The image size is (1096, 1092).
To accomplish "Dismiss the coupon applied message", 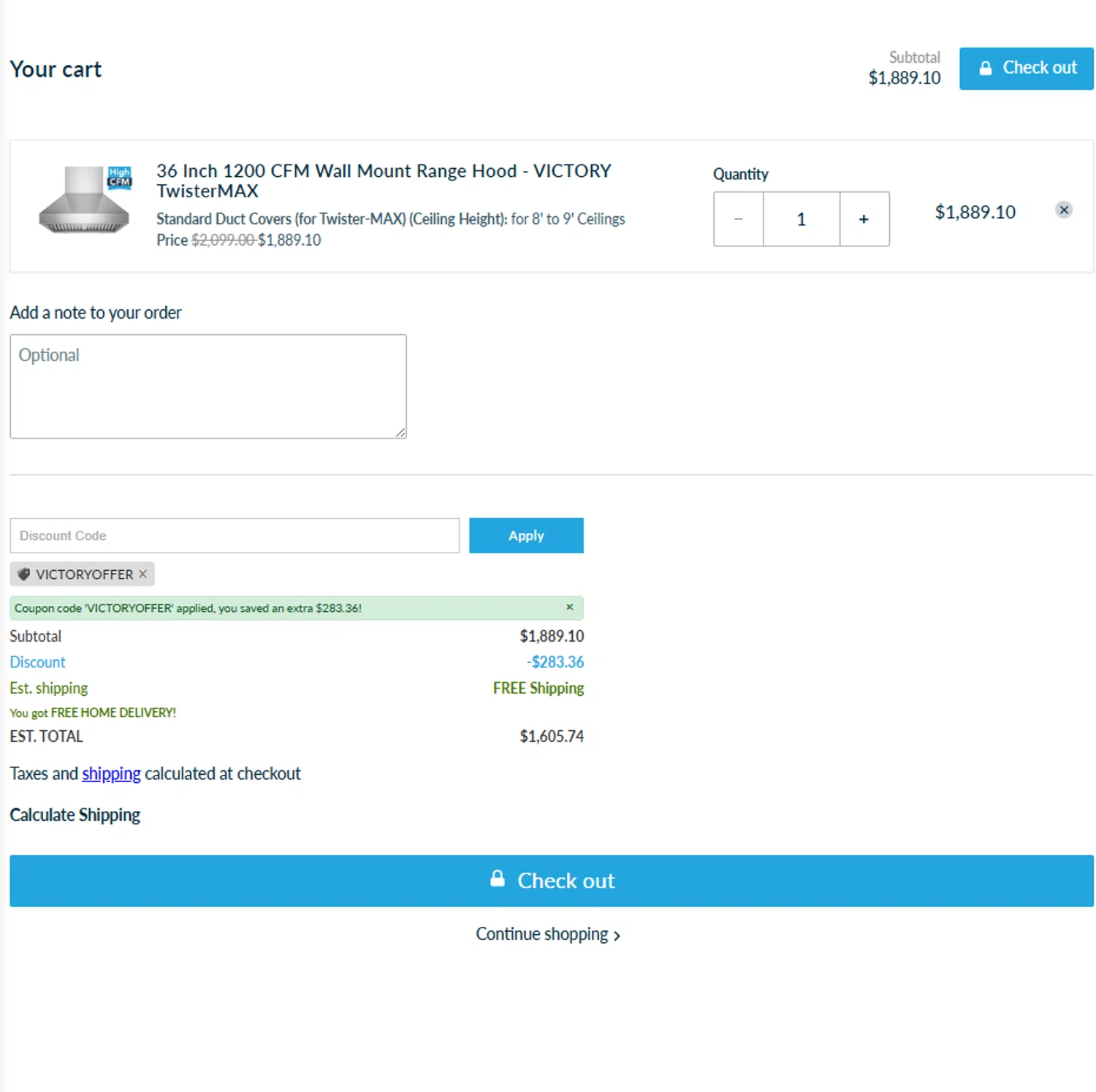I will tap(570, 607).
